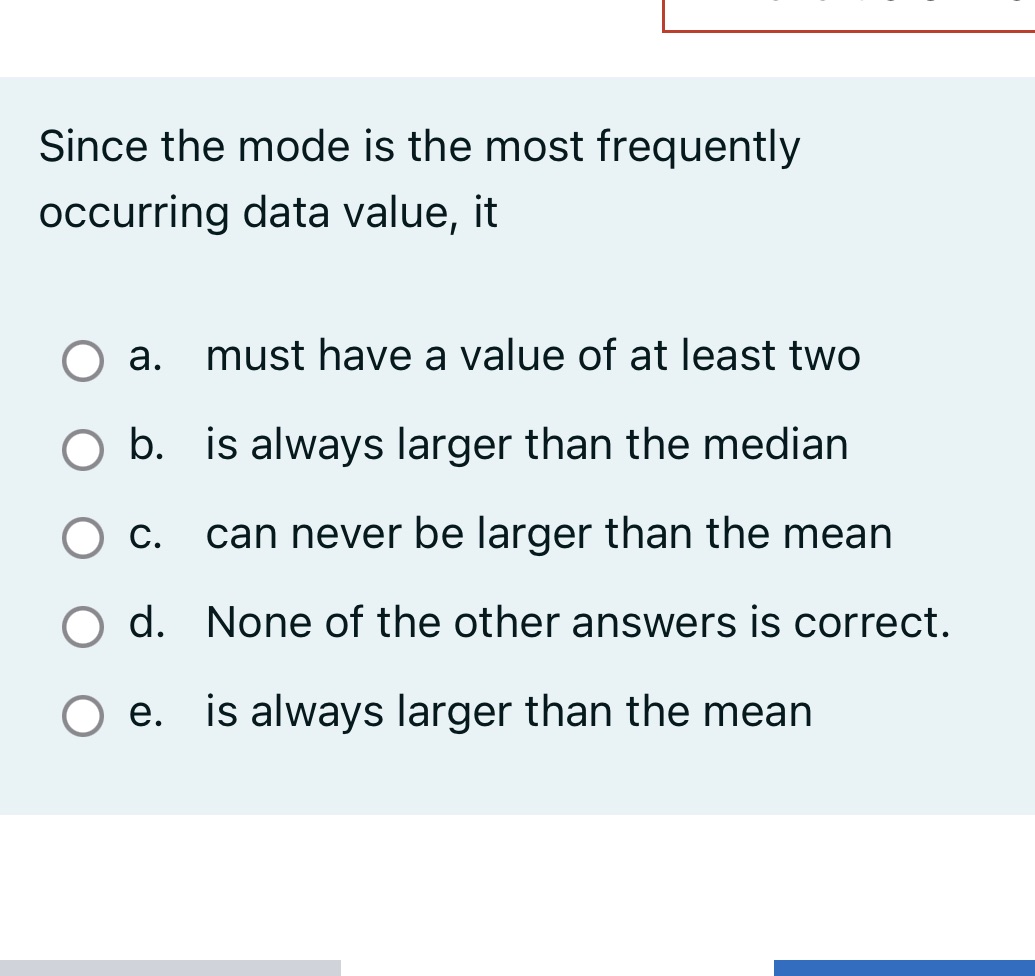This screenshot has width=1035, height=976.
Task: Select radio button for option b
Action: click(x=83, y=450)
